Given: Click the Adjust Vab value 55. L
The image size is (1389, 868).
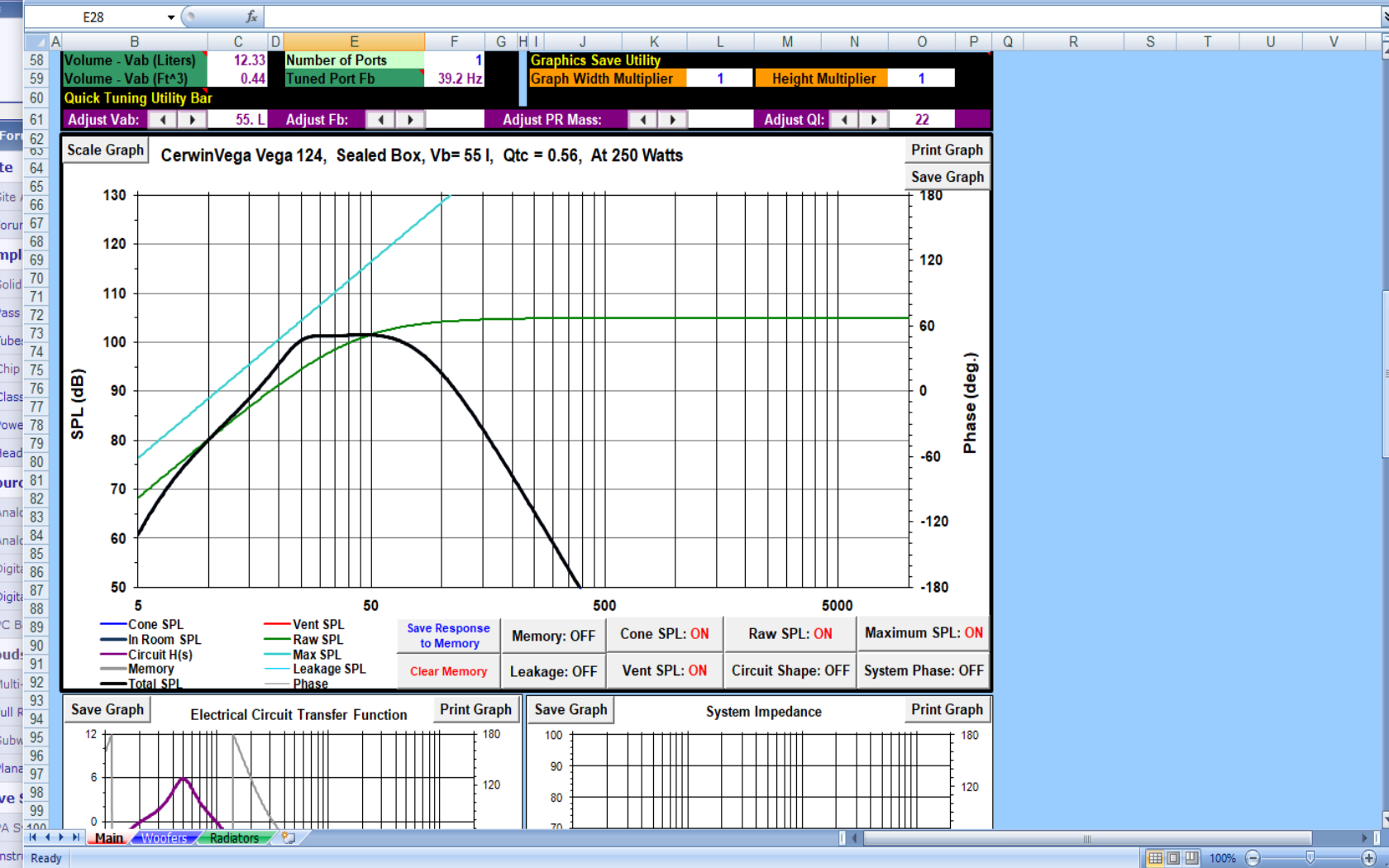Looking at the screenshot, I should point(237,120).
